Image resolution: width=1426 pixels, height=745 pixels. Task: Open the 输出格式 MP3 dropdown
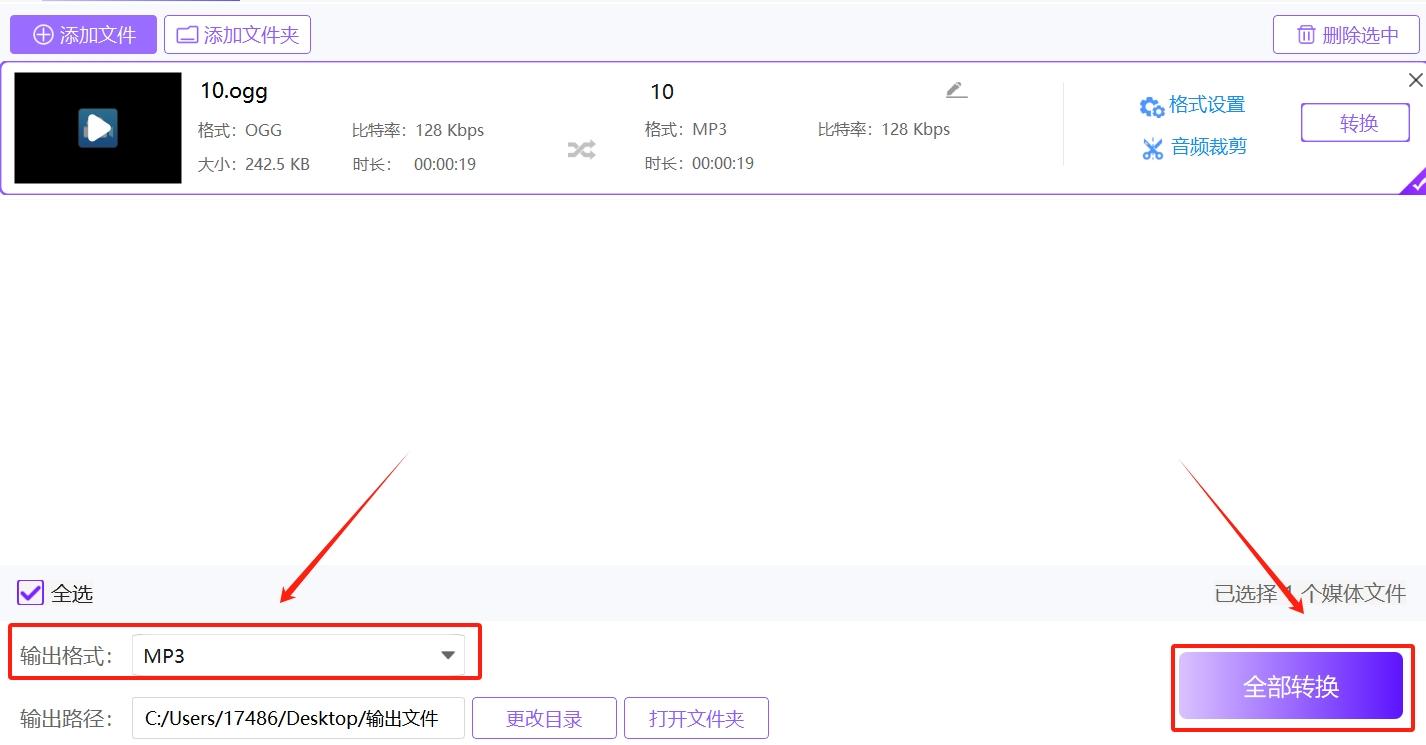tap(297, 655)
